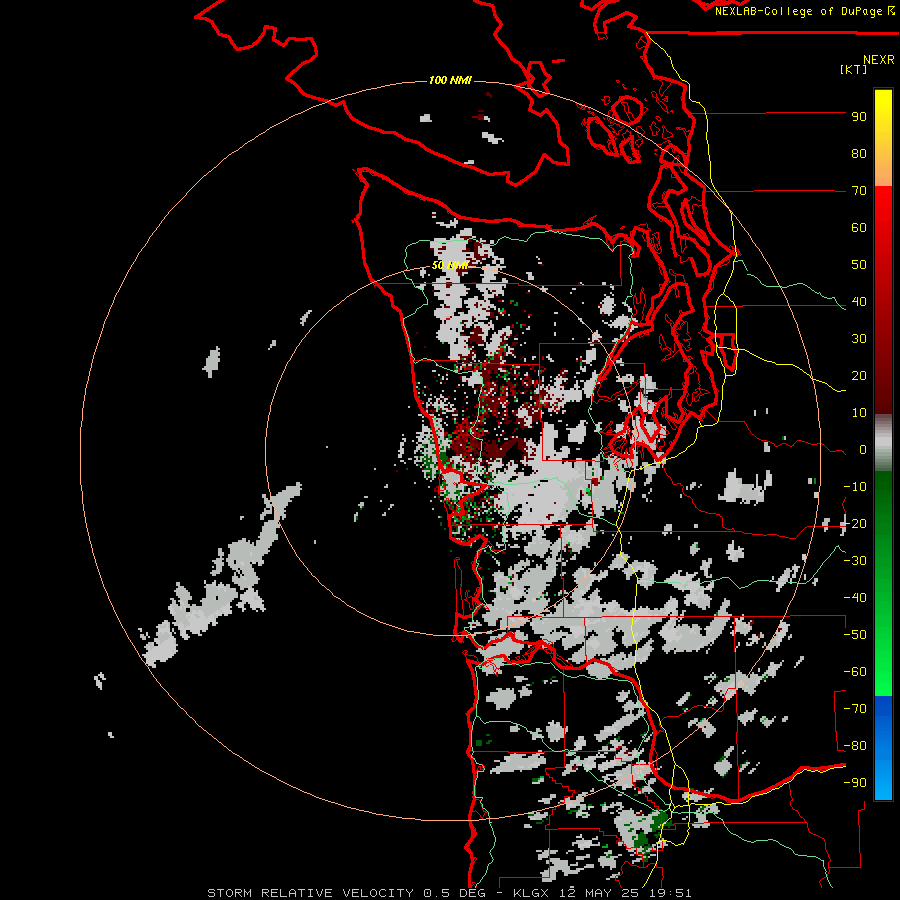Click the "0" value on the velocity scale
This screenshot has width=900, height=900.
(x=863, y=450)
